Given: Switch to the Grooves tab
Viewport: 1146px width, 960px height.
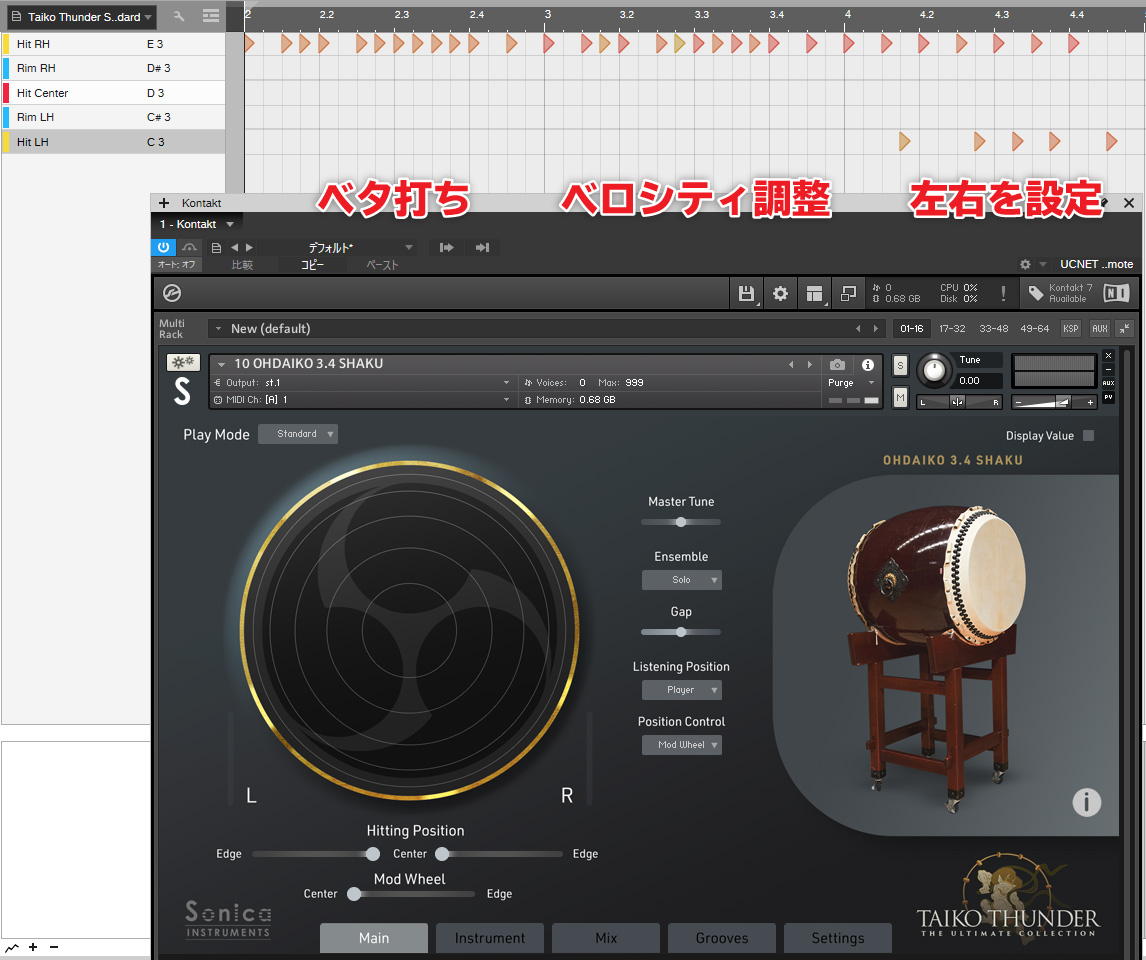Looking at the screenshot, I should (721, 938).
